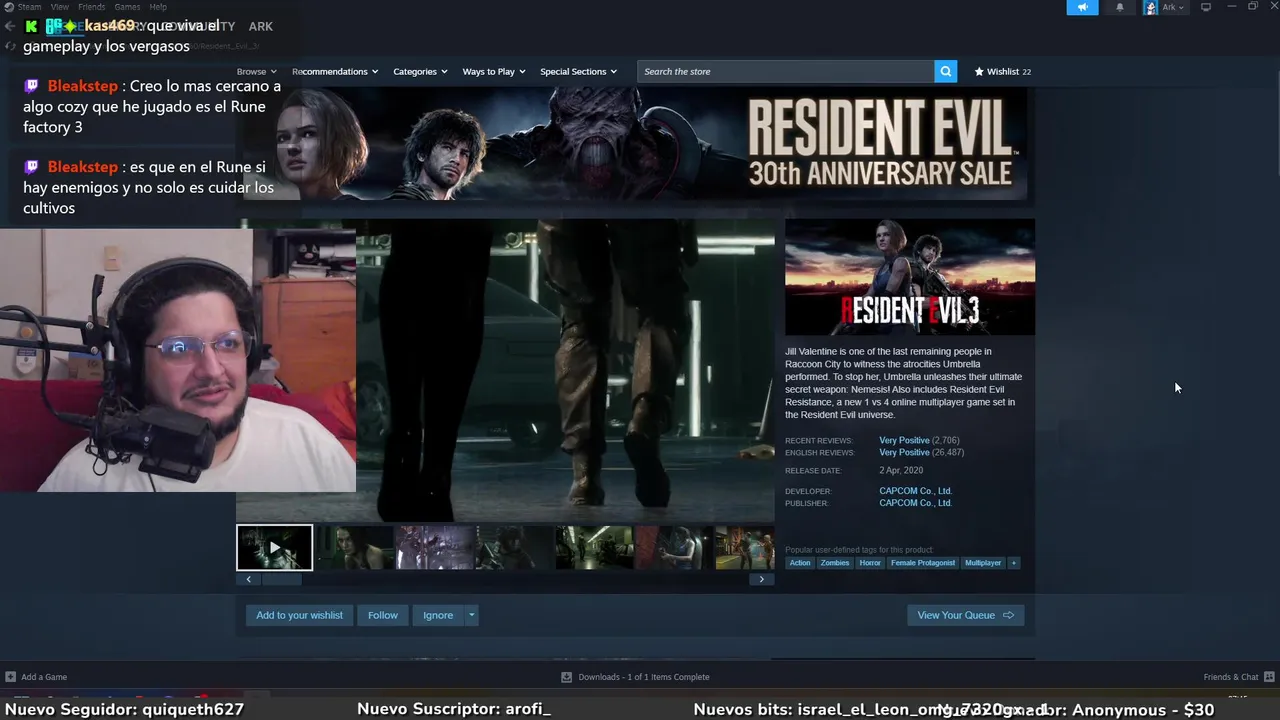Expand the Ways to Play dropdown
The height and width of the screenshot is (720, 1280).
tap(494, 72)
